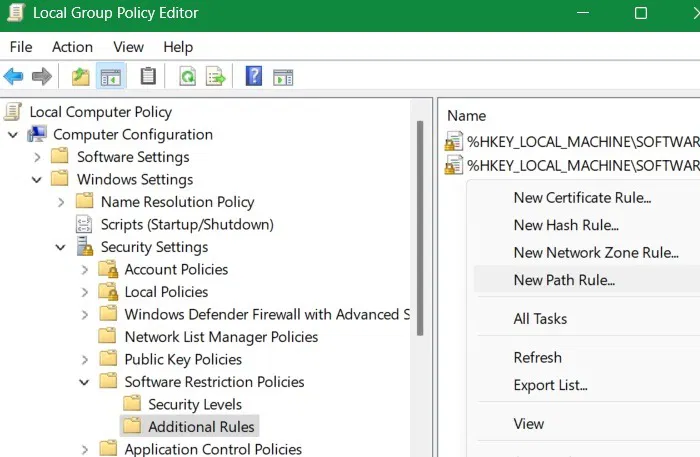The image size is (700, 457).
Task: Click the Forward arrow toolbar icon
Action: coord(42,77)
